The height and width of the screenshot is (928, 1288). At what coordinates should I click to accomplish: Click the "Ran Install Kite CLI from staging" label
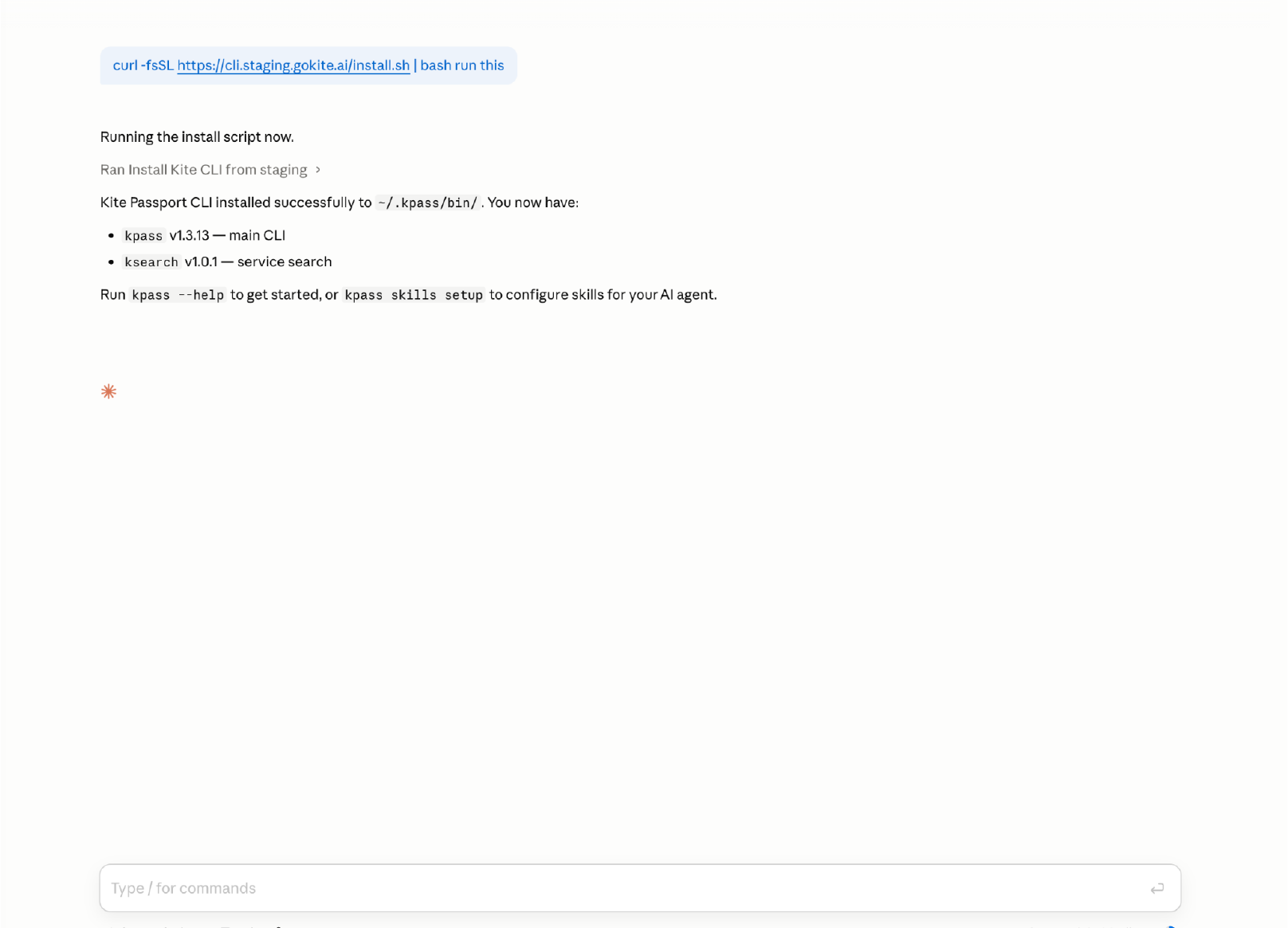coord(203,170)
